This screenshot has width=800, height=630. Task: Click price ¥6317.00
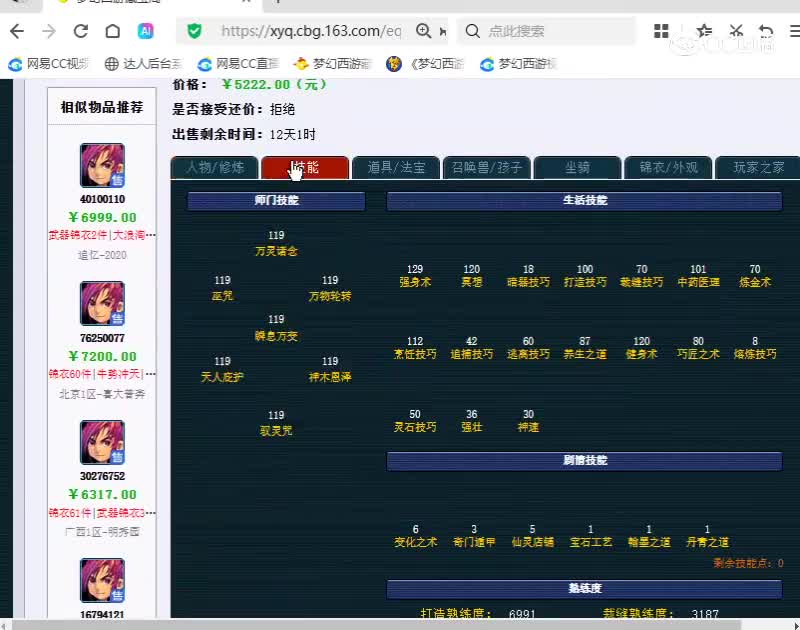click(x=102, y=495)
